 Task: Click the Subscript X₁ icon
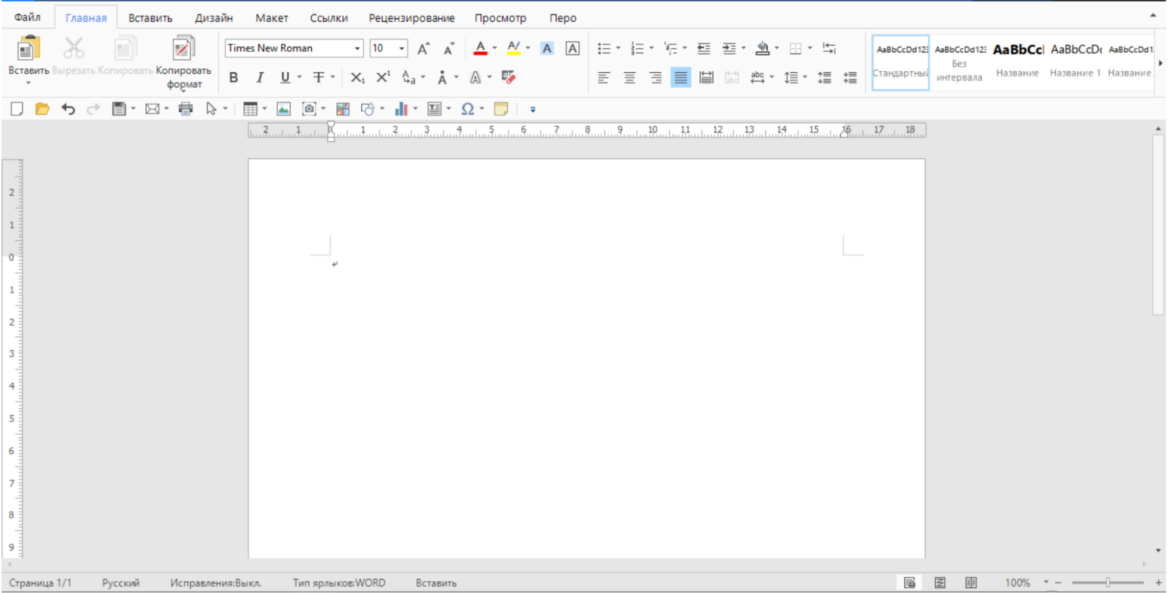tap(357, 78)
